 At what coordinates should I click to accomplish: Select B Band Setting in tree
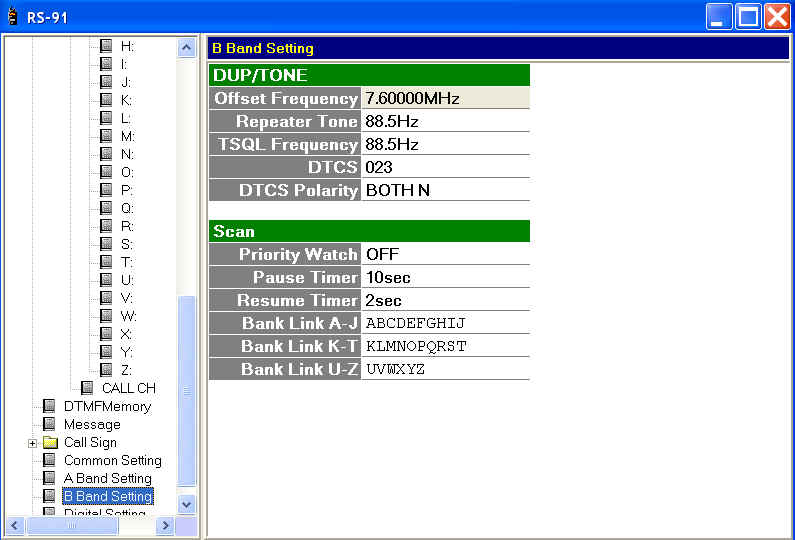[107, 496]
